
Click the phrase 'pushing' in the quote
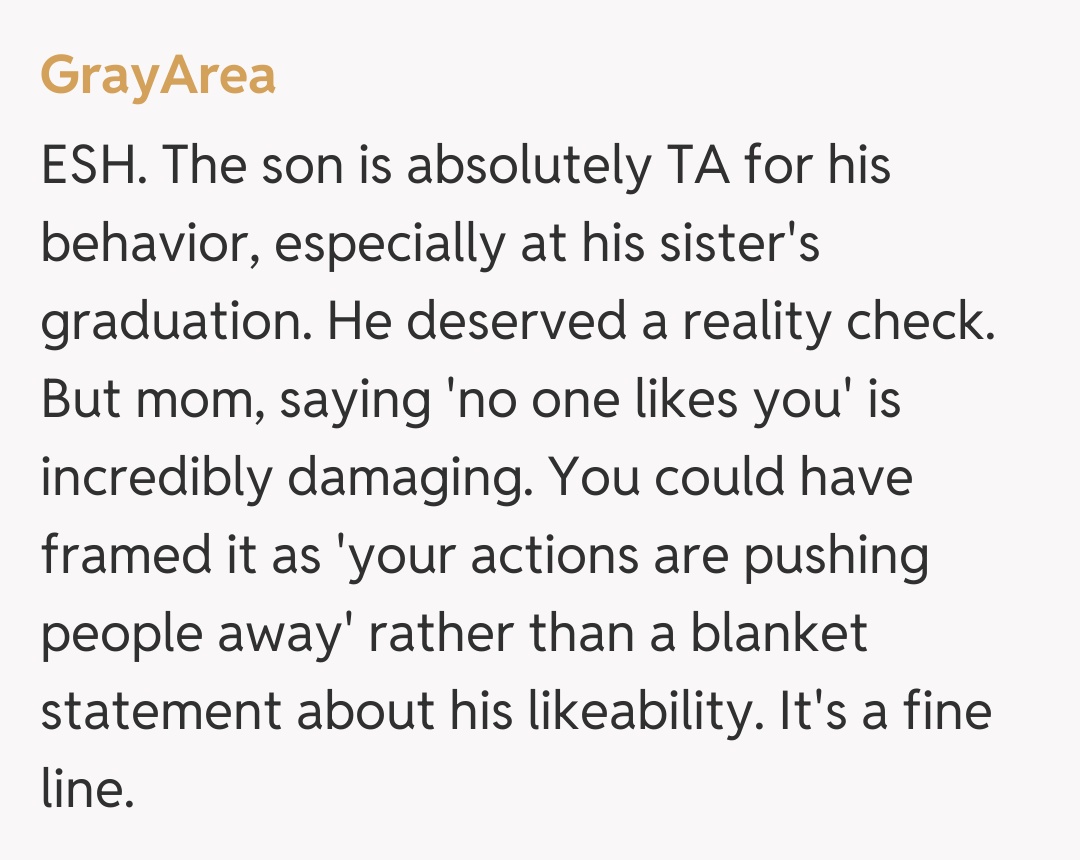(835, 558)
